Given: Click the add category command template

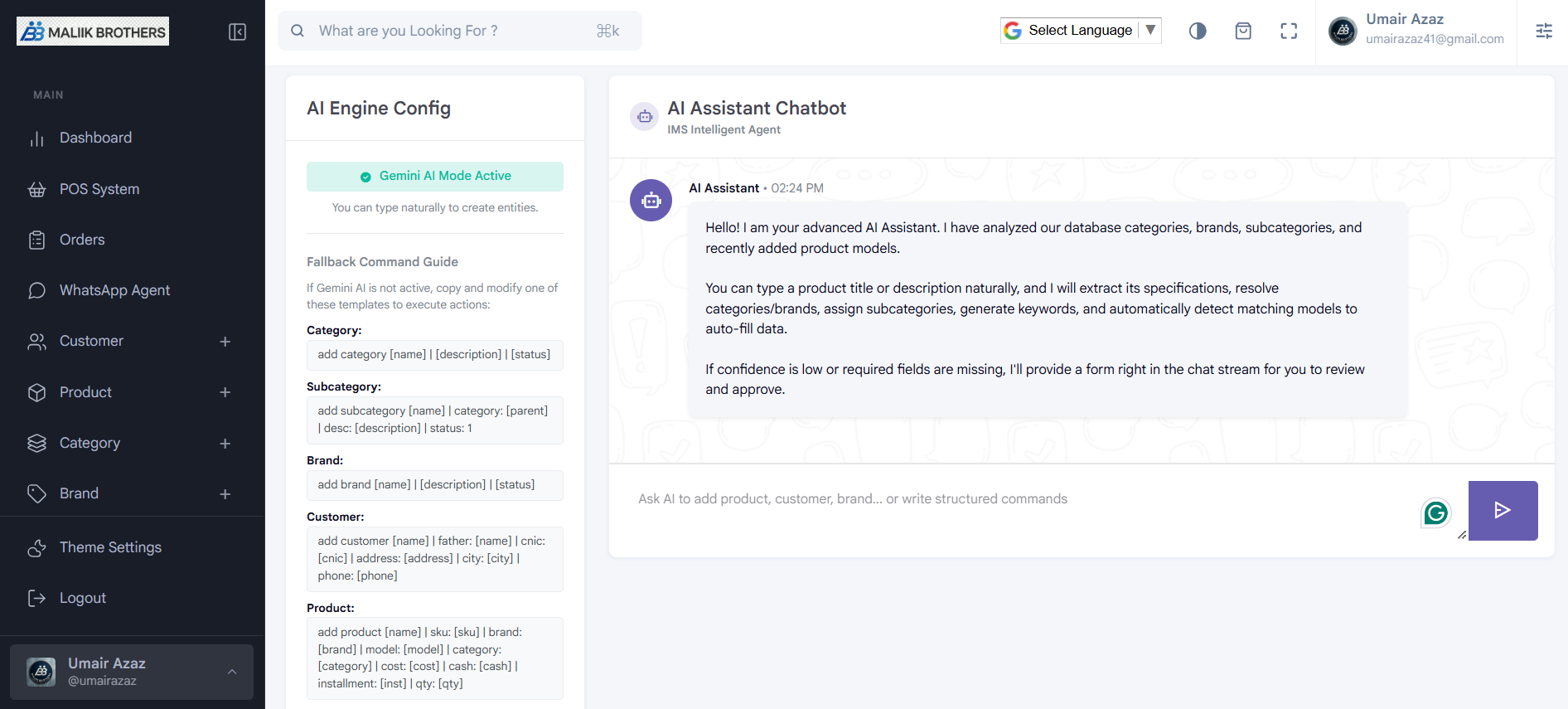Looking at the screenshot, I should click(x=435, y=355).
